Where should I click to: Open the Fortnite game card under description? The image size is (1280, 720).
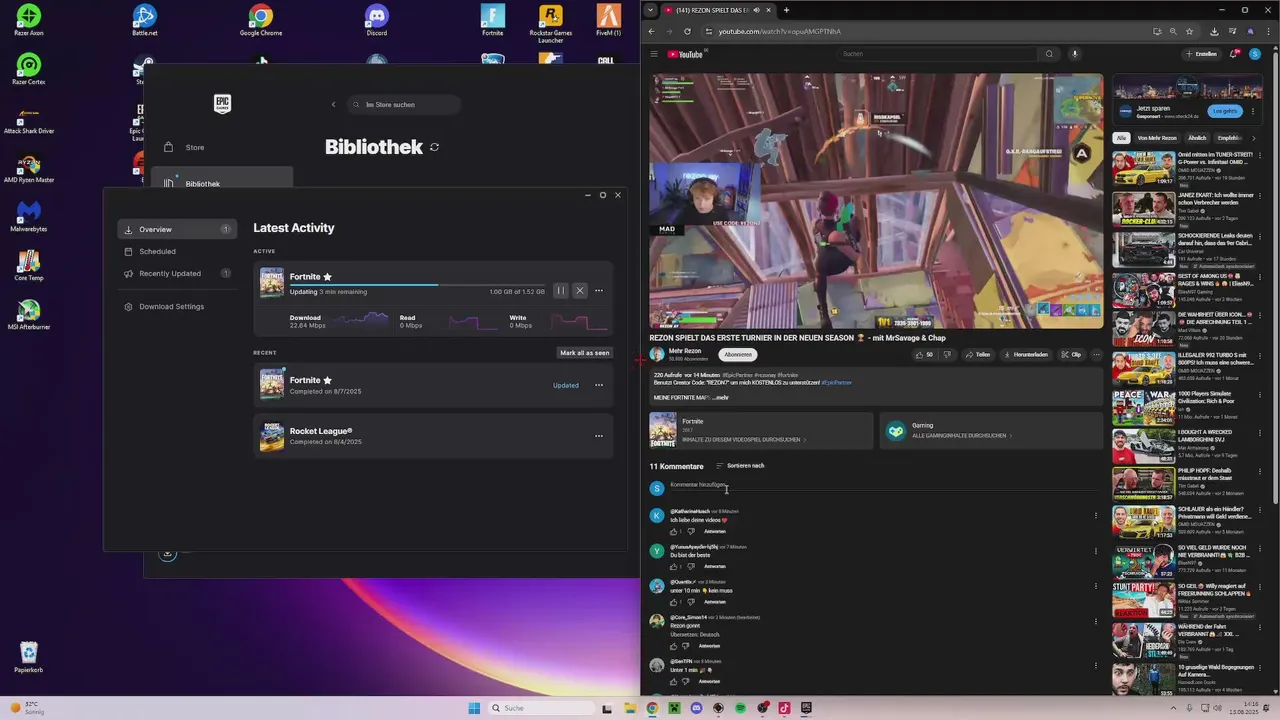click(x=761, y=430)
